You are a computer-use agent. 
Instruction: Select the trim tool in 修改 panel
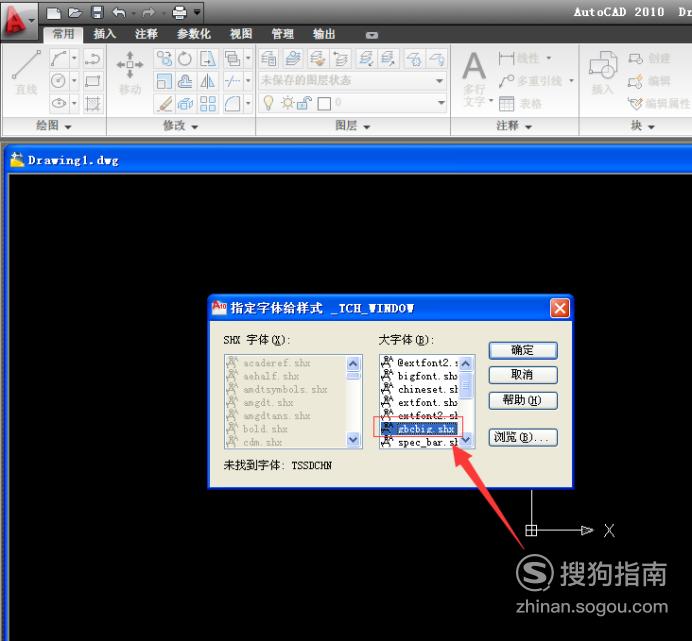(x=232, y=81)
